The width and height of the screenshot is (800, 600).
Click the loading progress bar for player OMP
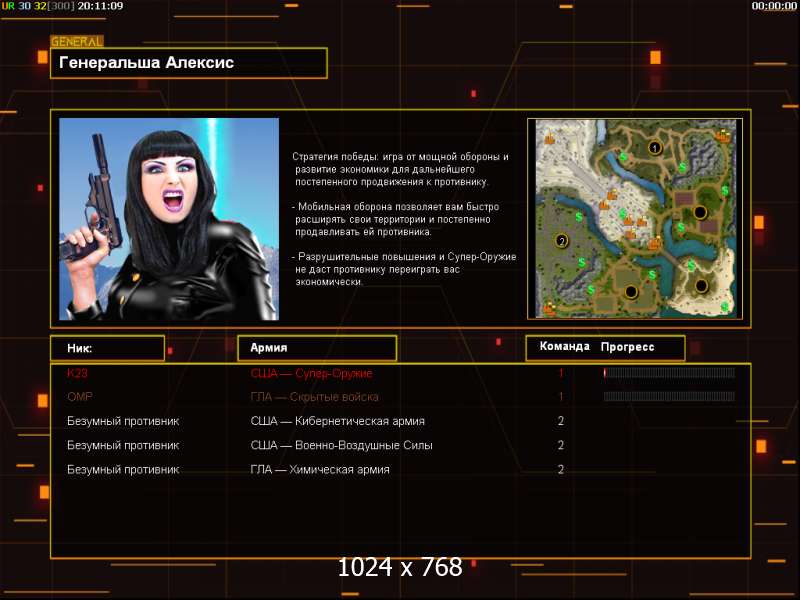tap(669, 396)
